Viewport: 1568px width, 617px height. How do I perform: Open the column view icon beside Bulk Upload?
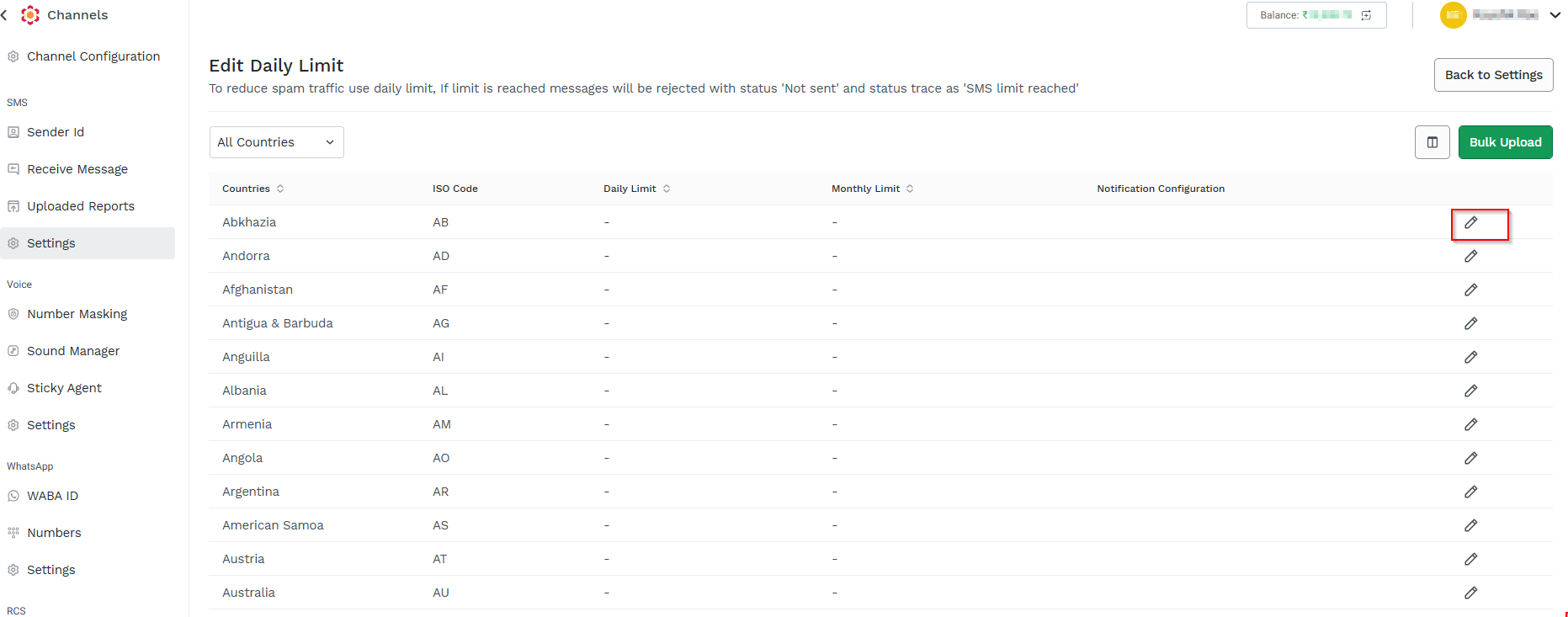(x=1432, y=142)
